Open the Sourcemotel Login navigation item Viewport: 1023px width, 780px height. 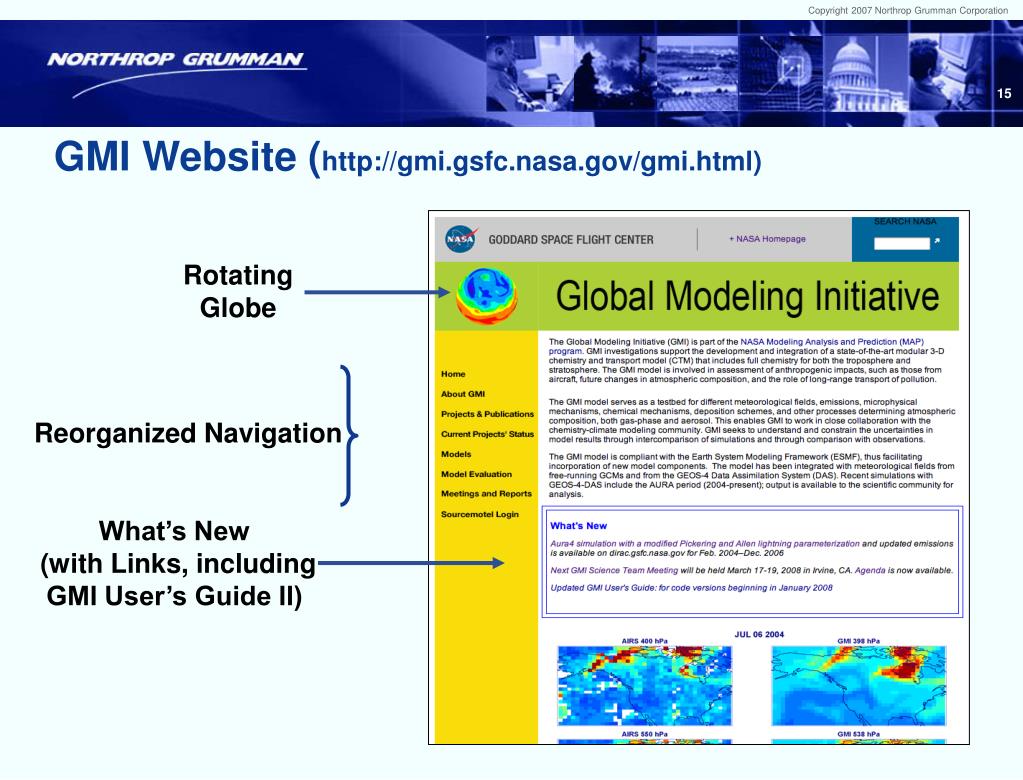tap(480, 514)
